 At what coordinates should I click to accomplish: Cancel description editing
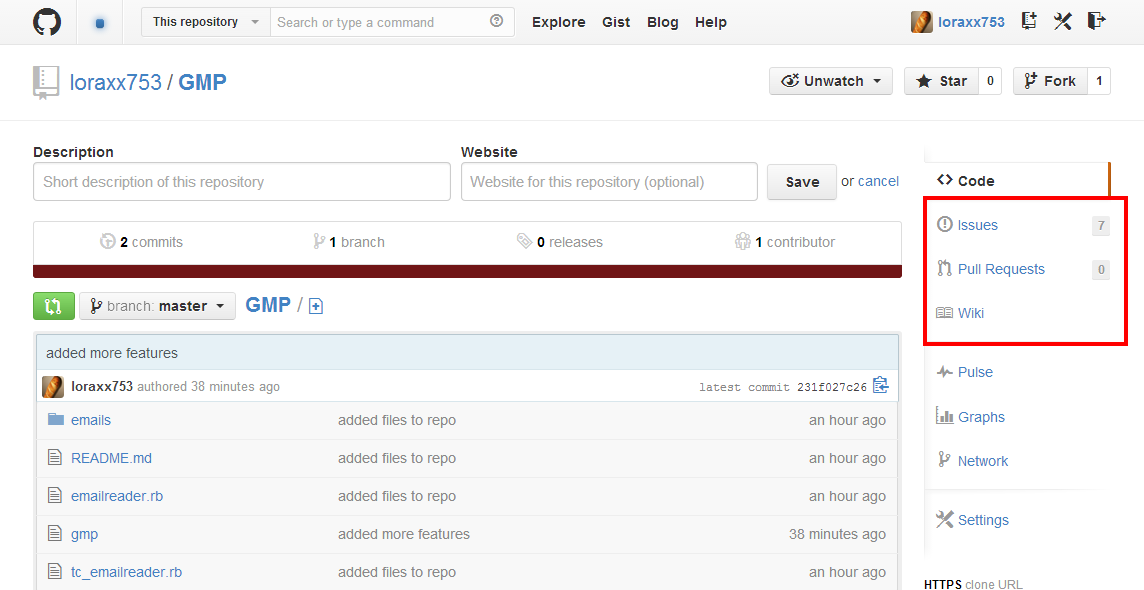pyautogui.click(x=878, y=182)
